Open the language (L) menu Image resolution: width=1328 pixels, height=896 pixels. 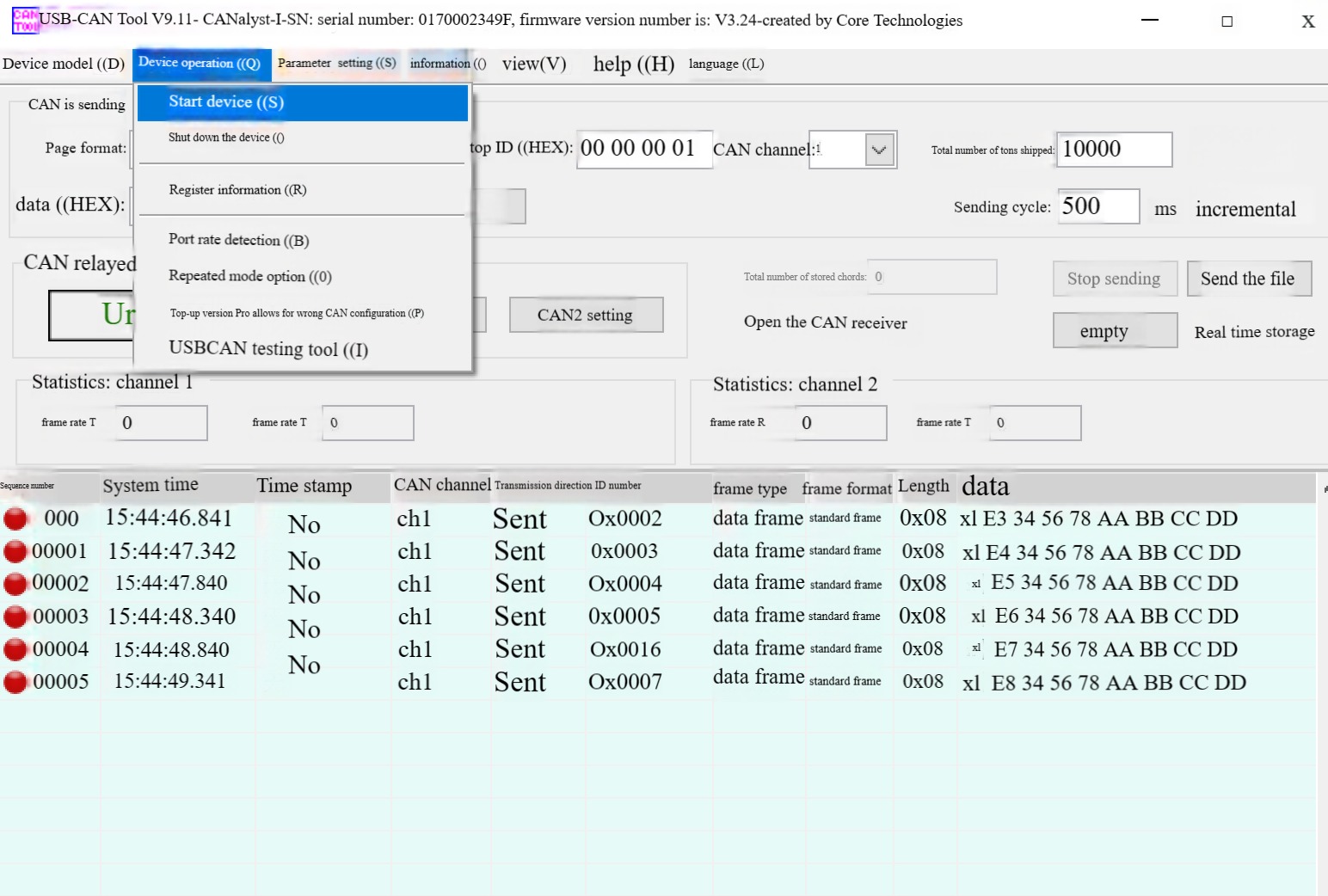pos(727,64)
